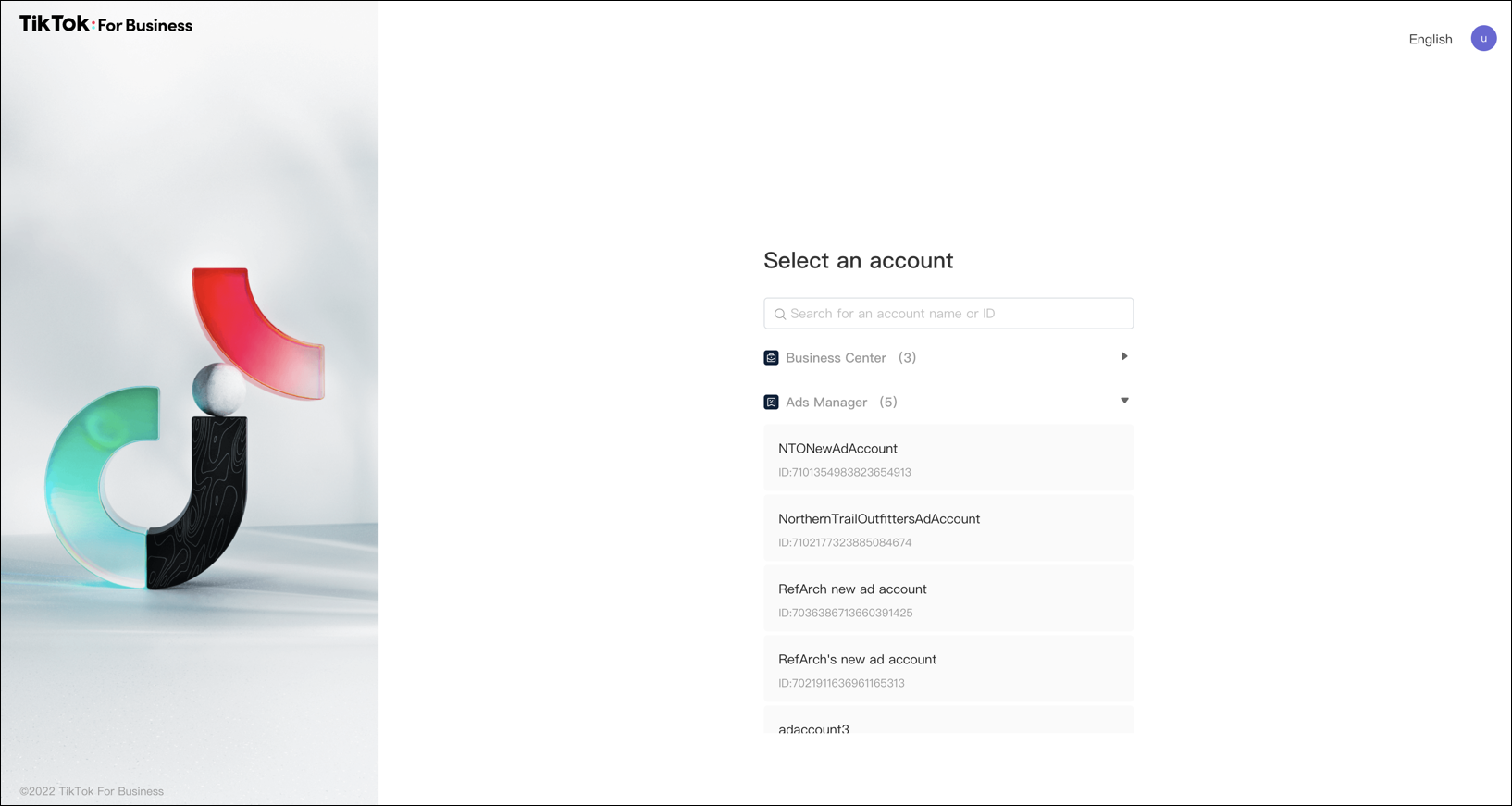This screenshot has width=1512, height=806.
Task: Click ID:7101354983823654913 text
Action: (x=845, y=472)
